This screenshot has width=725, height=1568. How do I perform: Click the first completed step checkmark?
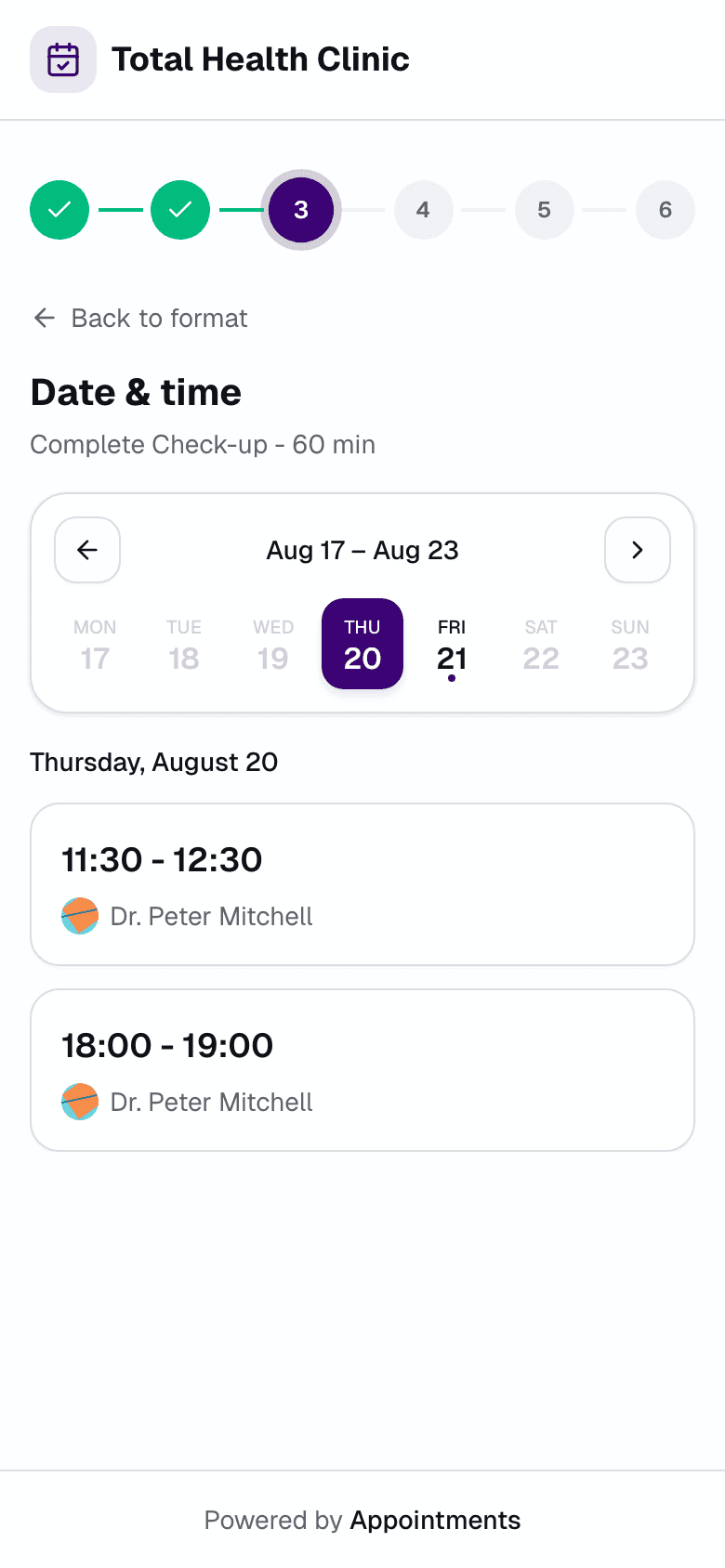pos(59,210)
